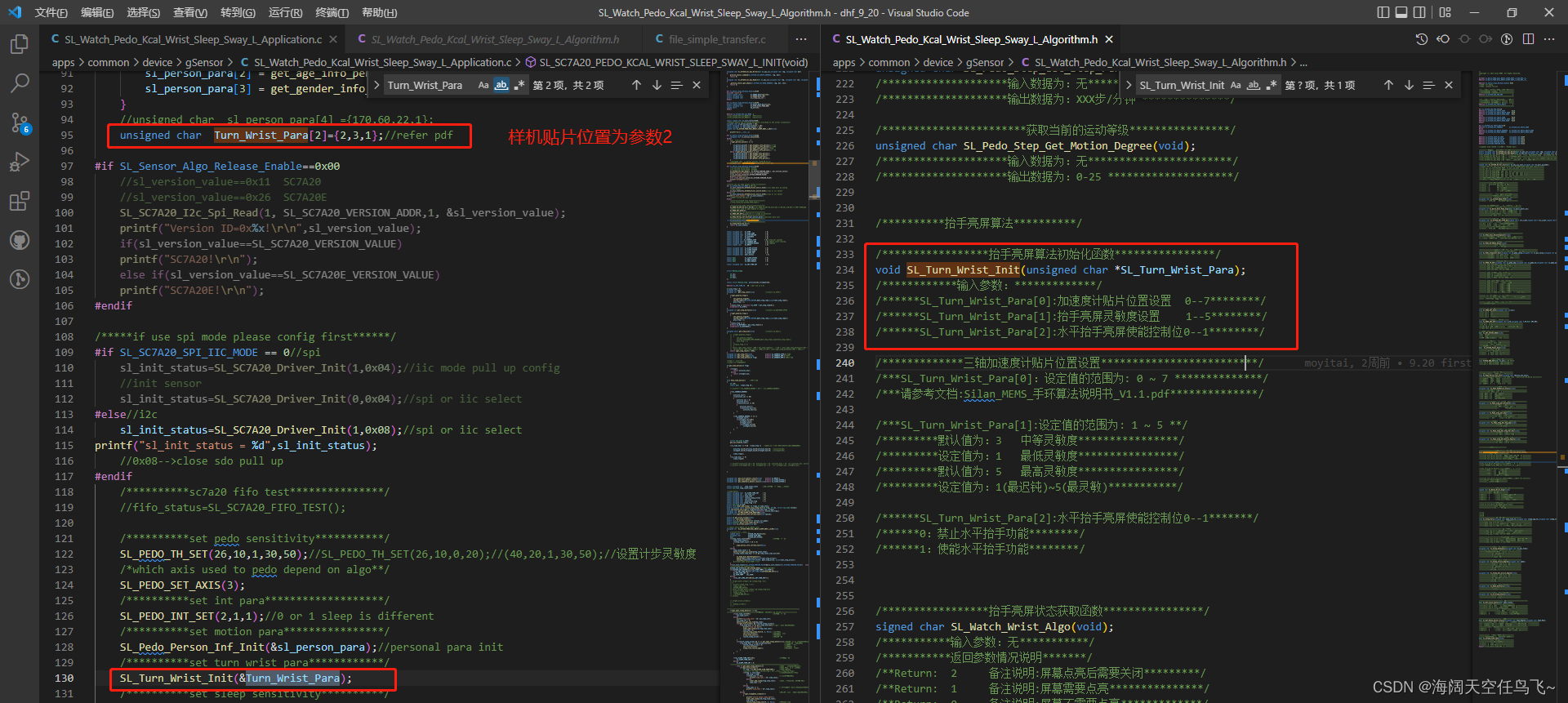Open 'gSensor' breadcrumb in right editor

(985, 62)
